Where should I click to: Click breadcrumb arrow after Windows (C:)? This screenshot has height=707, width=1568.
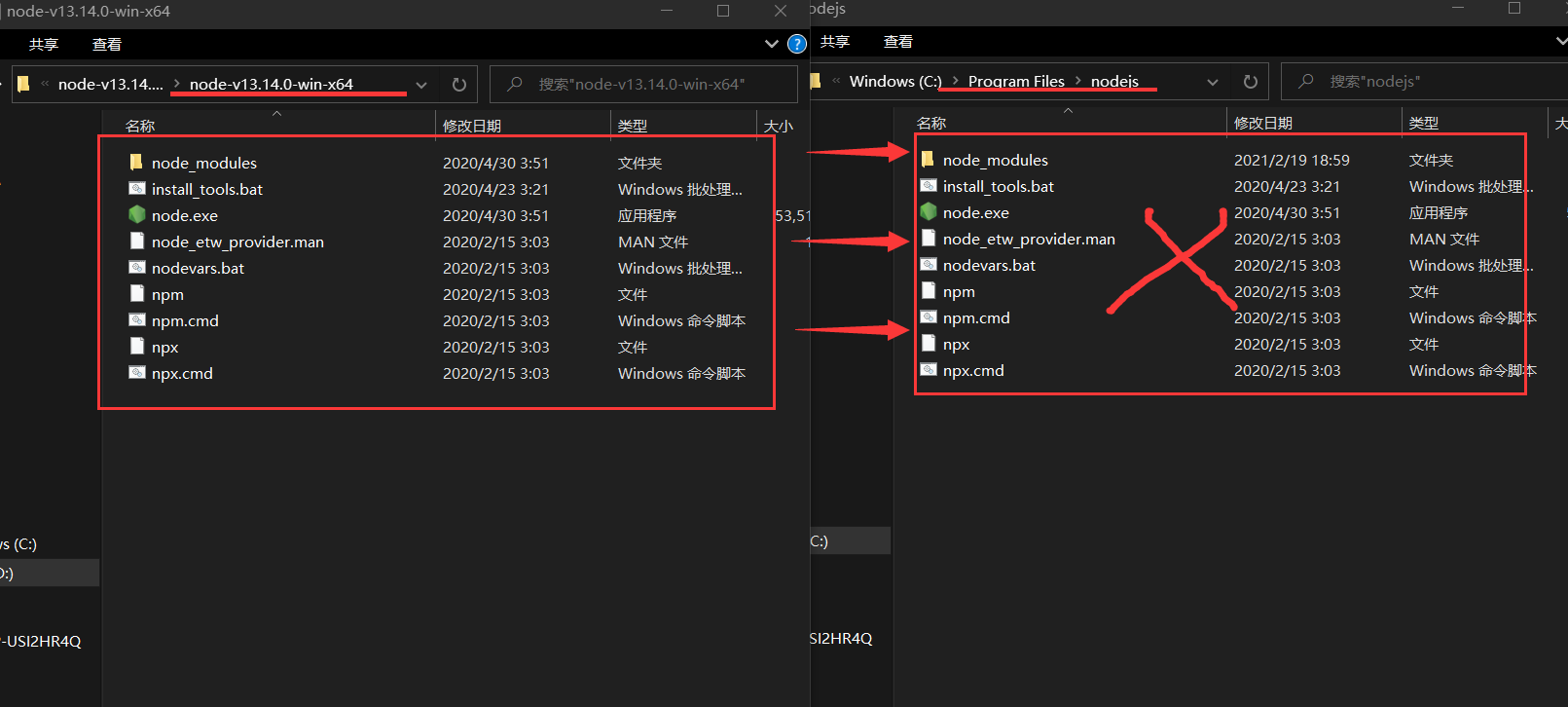[x=956, y=81]
